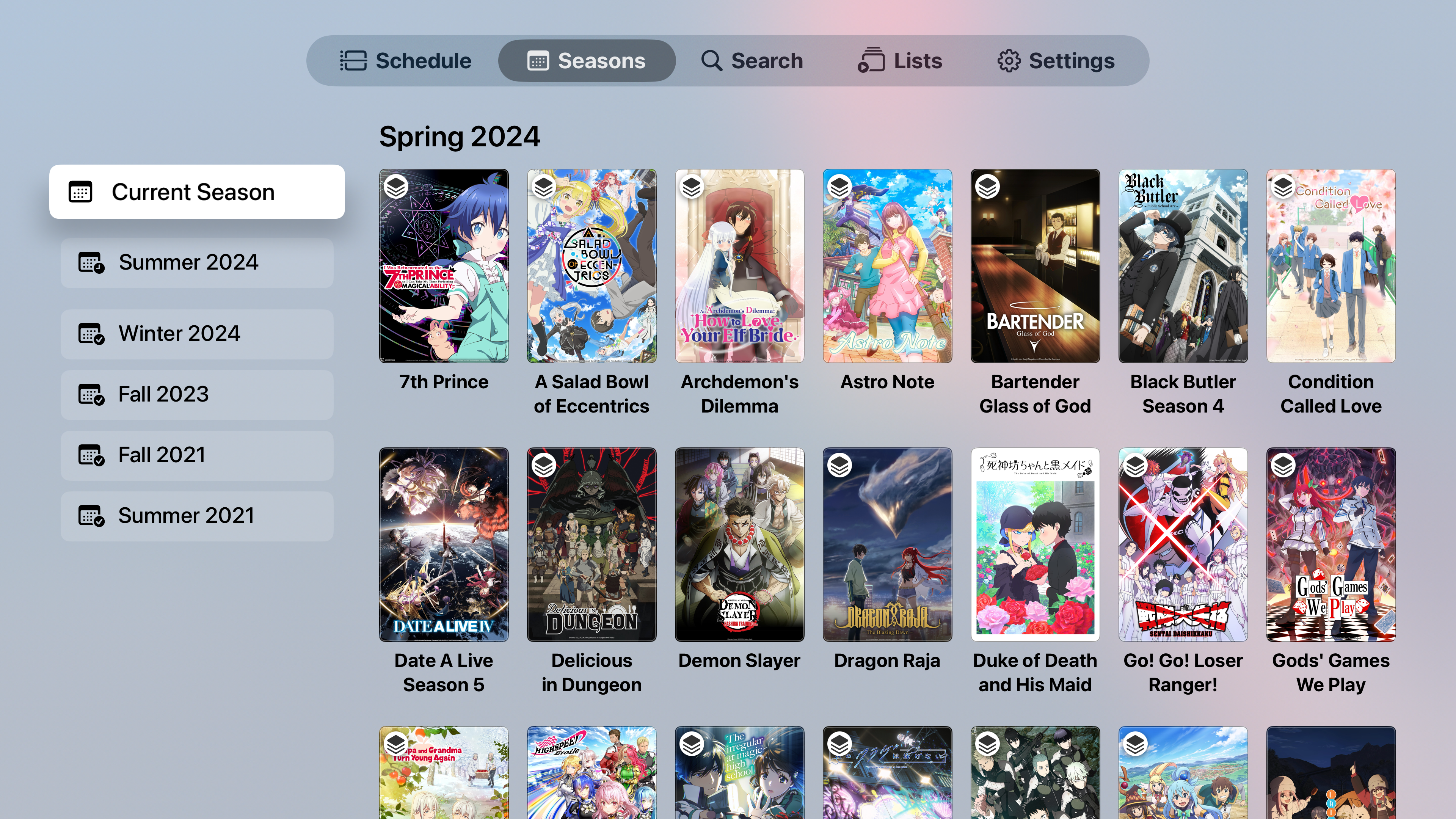Select Date A Live Season 5 cover
Viewport: 1456px width, 819px height.
444,544
